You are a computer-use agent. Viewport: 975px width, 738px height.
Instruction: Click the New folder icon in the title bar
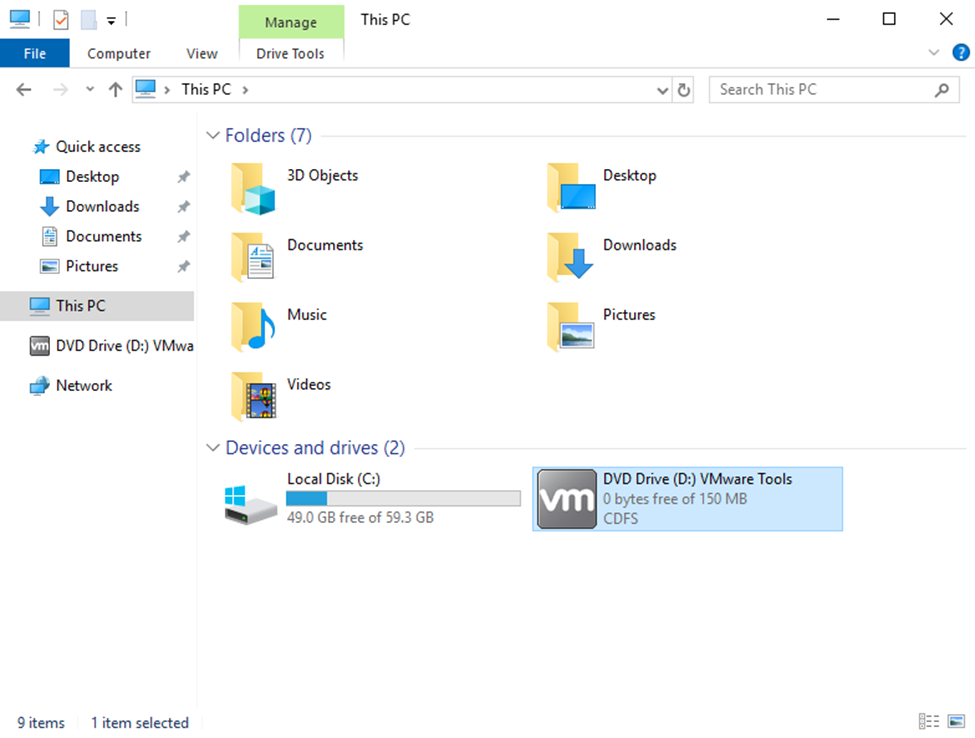click(89, 20)
